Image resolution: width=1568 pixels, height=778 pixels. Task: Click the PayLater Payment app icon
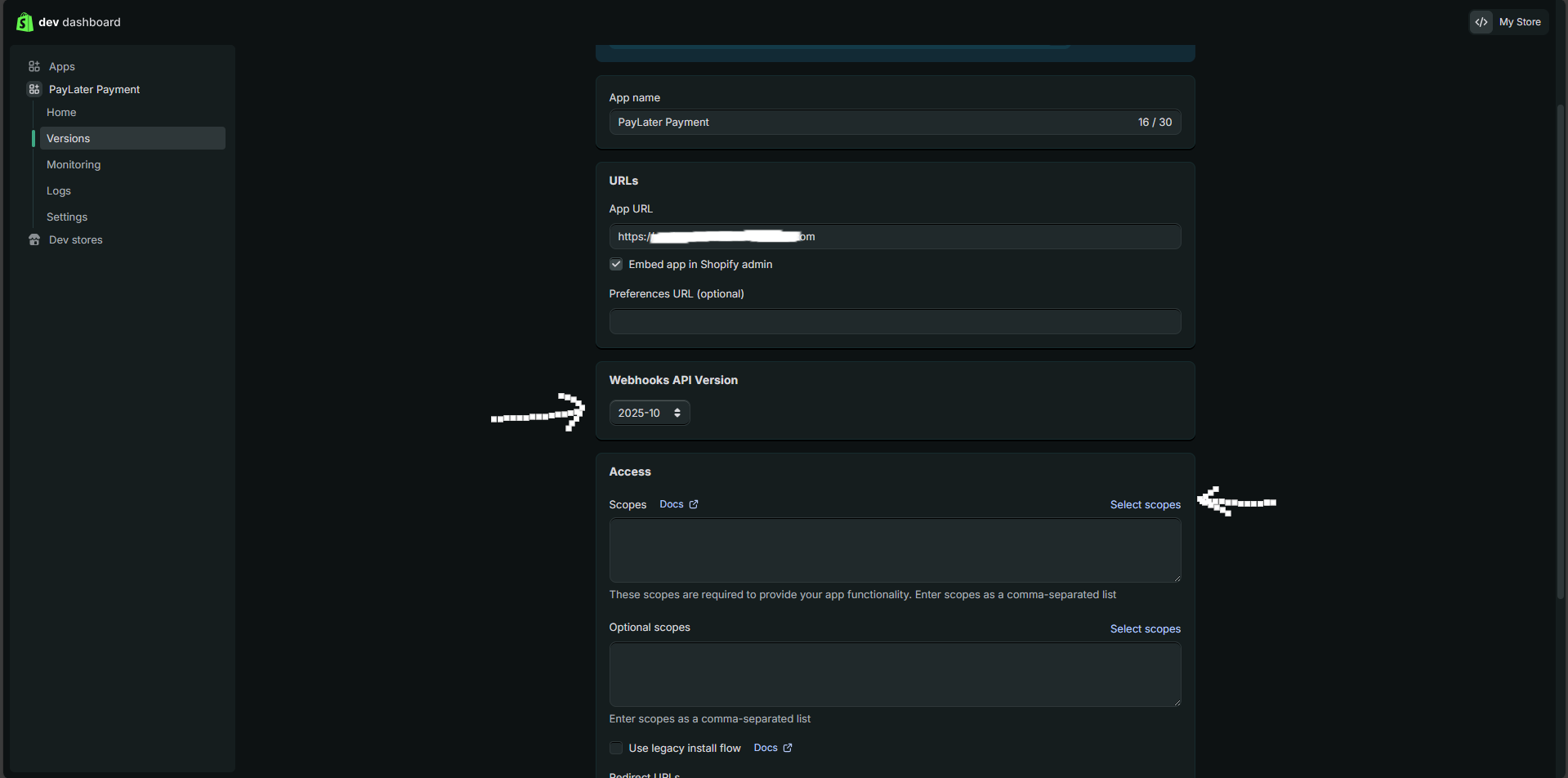(34, 89)
